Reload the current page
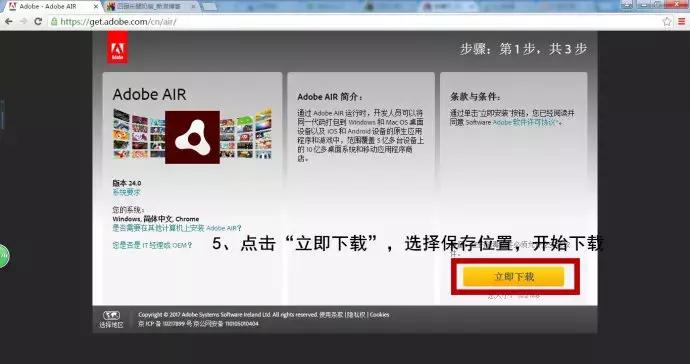 click(x=38, y=22)
